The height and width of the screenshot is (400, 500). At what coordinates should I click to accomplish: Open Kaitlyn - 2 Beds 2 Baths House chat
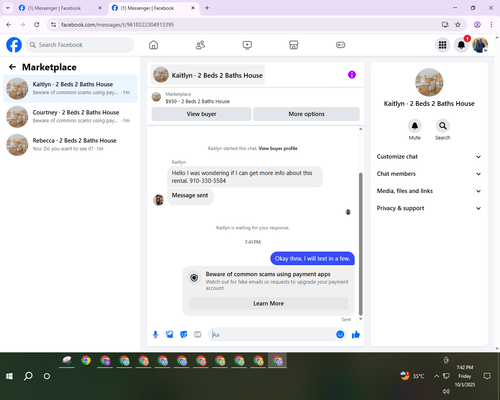tap(70, 89)
